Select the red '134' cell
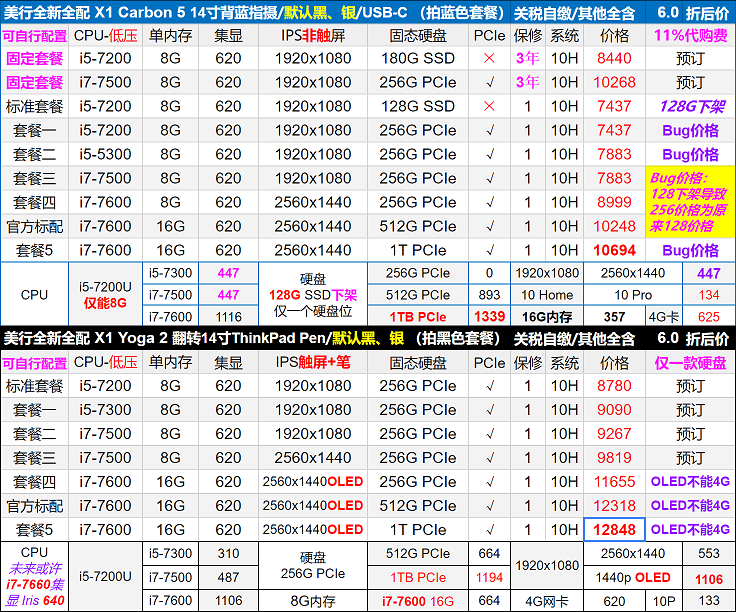Viewport: 736px width, 612px height. pos(709,295)
